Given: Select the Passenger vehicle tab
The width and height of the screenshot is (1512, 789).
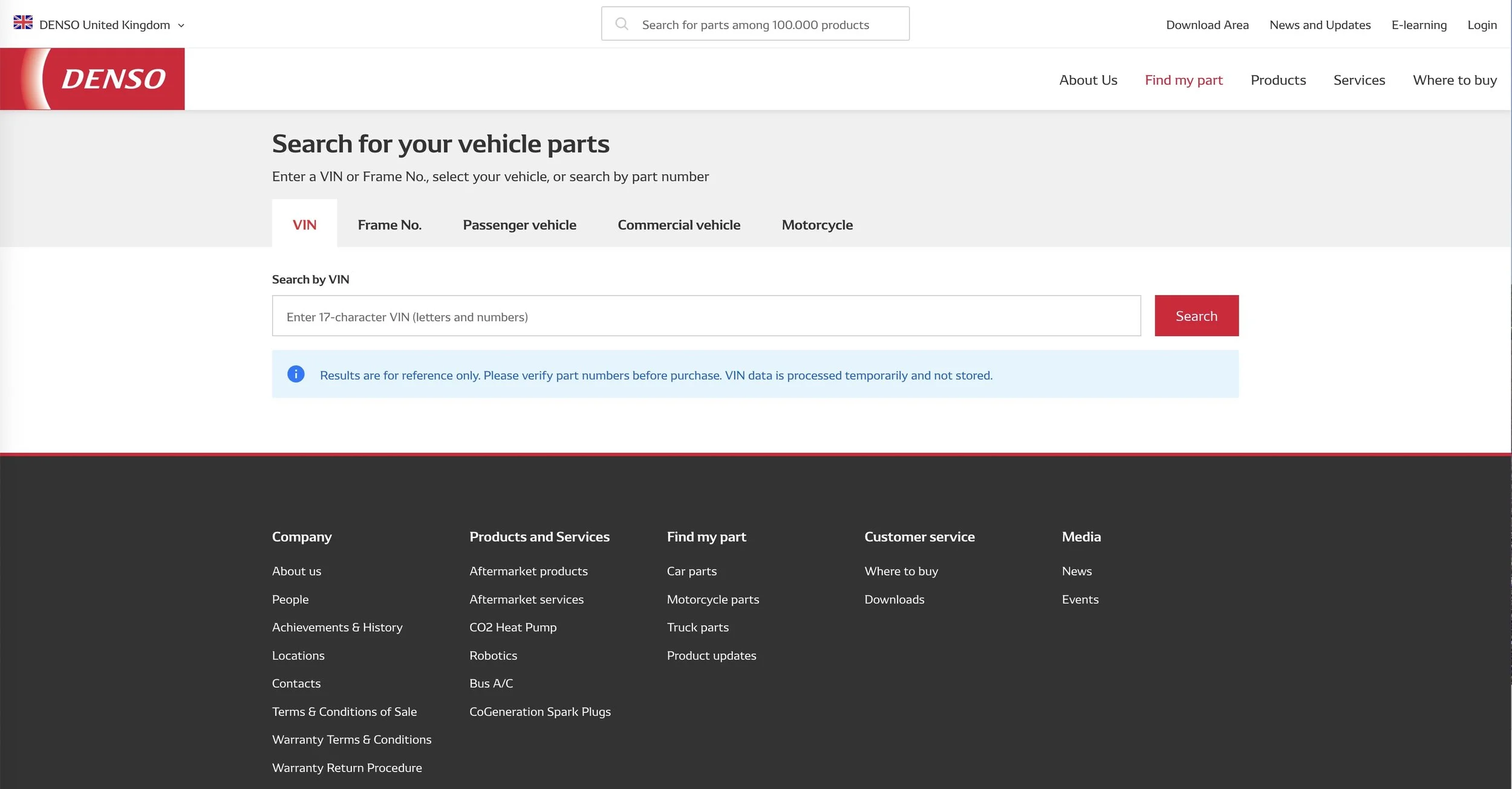Looking at the screenshot, I should point(519,224).
